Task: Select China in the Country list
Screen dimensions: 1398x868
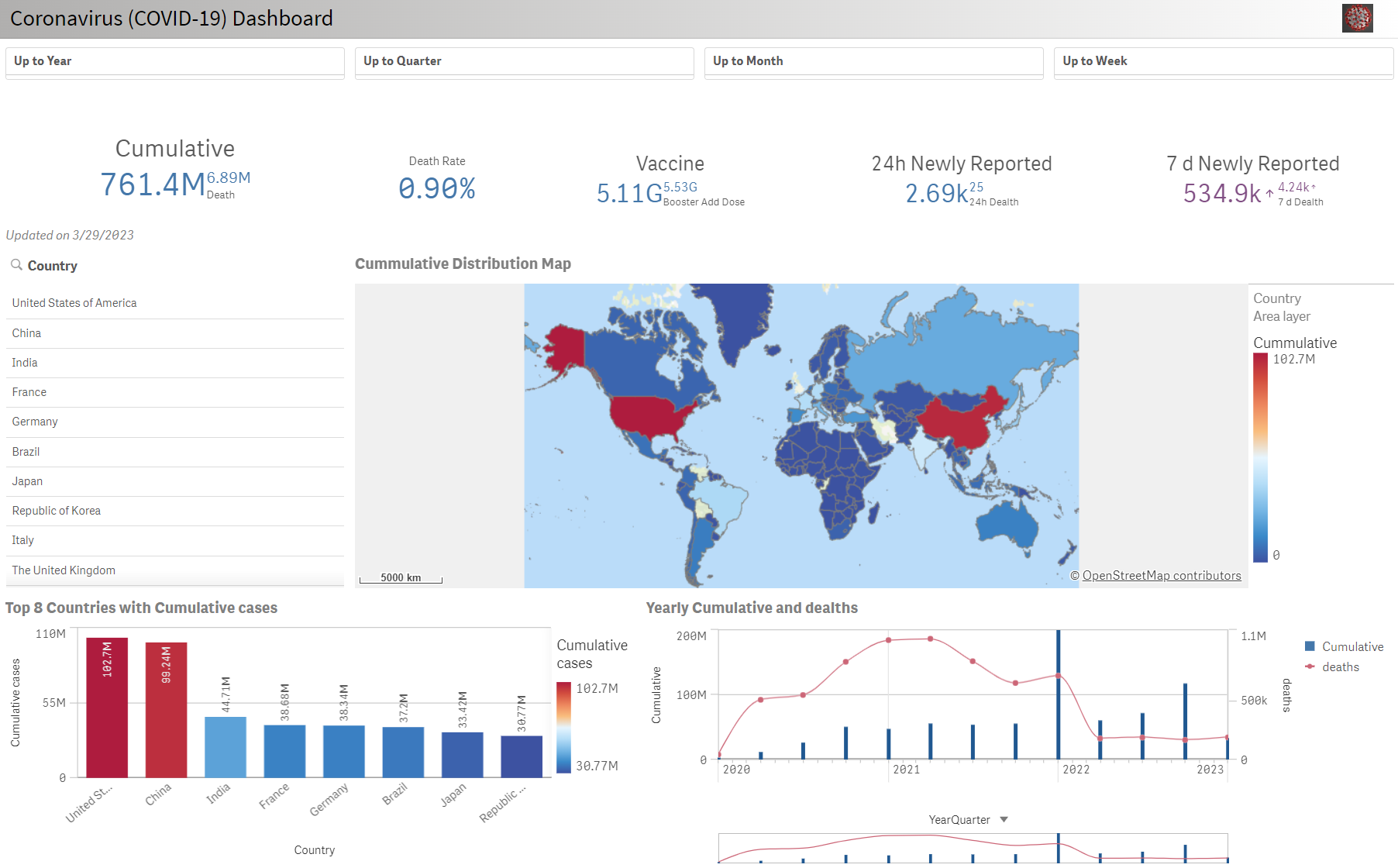Action: click(x=175, y=333)
